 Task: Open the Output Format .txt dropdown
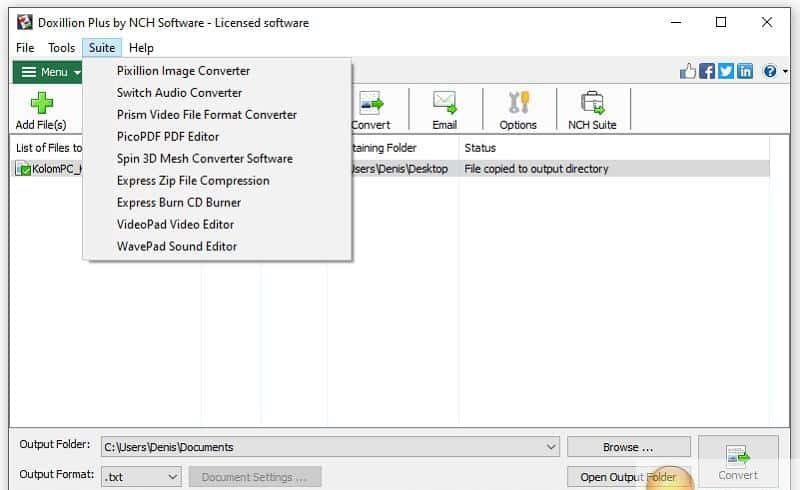(172, 477)
